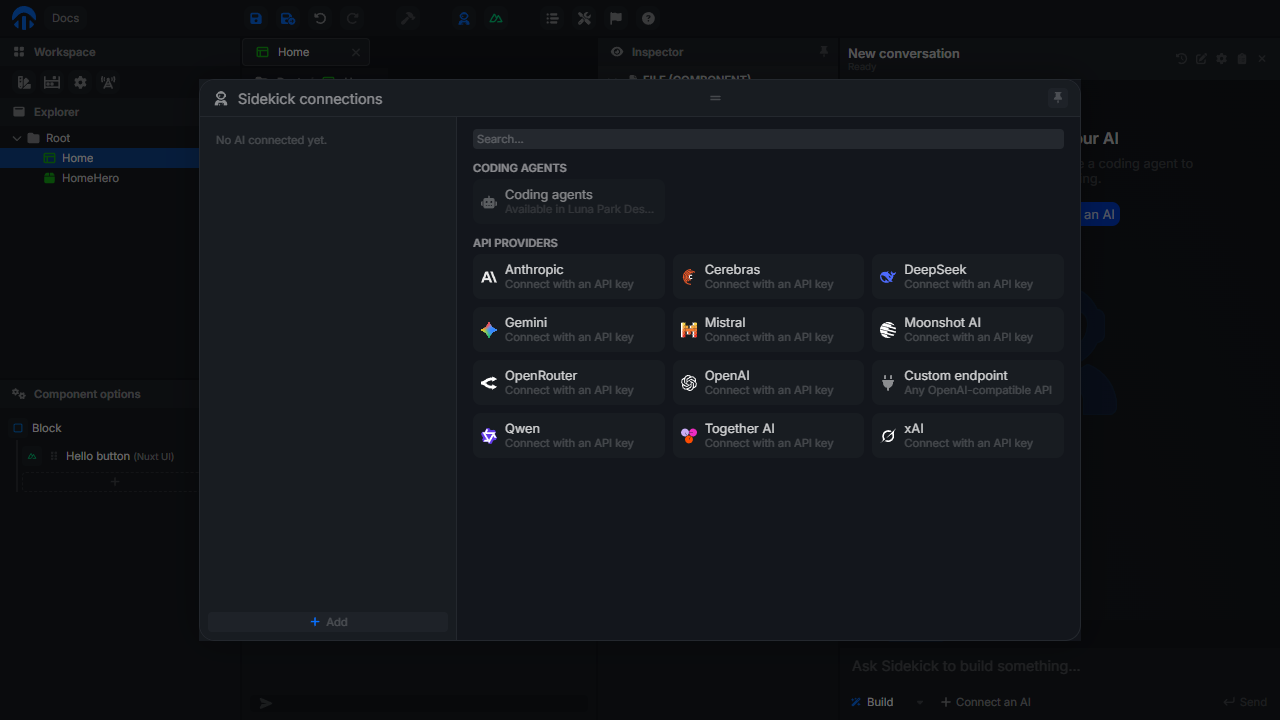This screenshot has height=720, width=1280.
Task: Choose the Mistral API provider
Action: coord(768,330)
